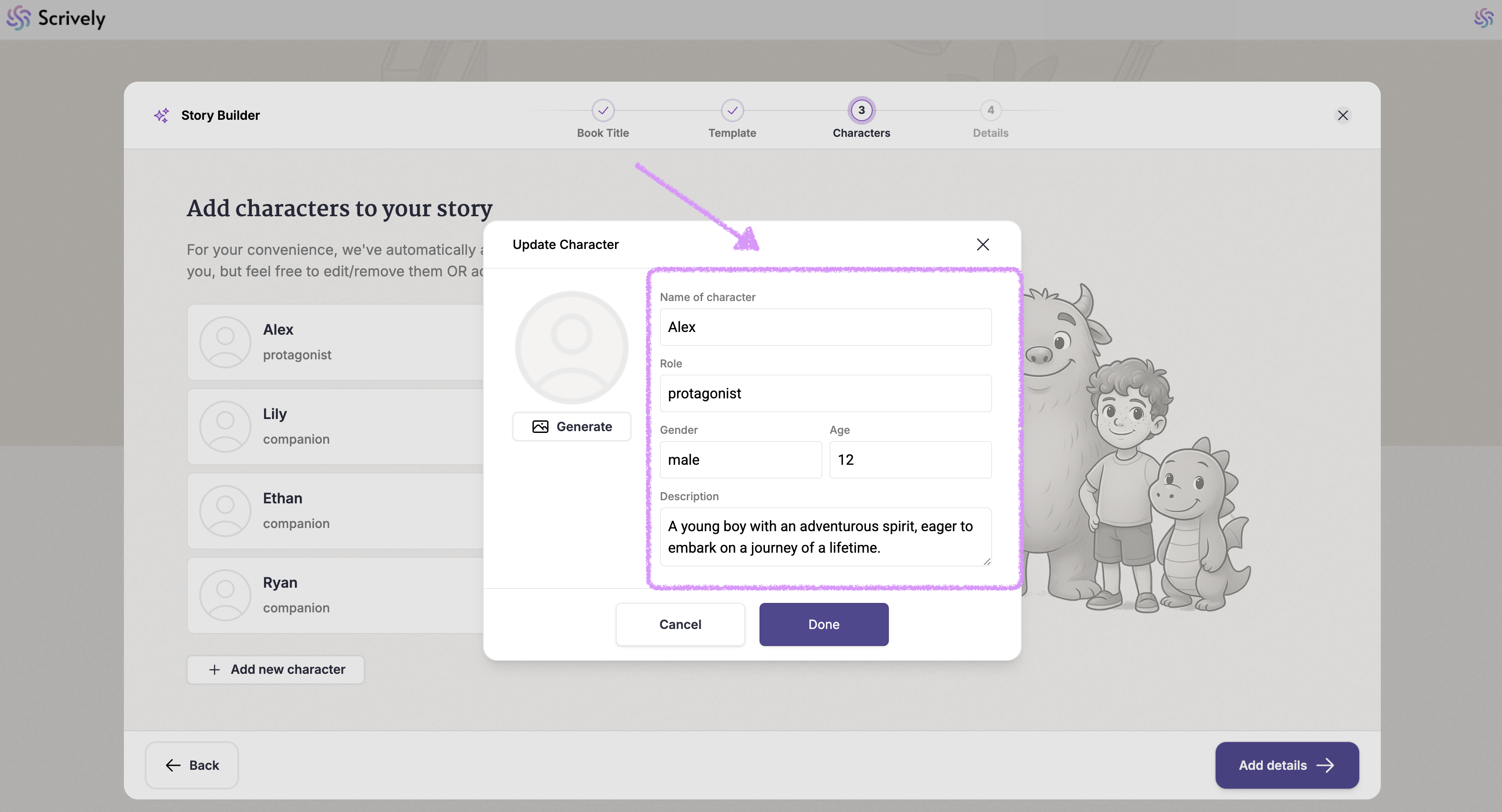The image size is (1502, 812).
Task: Click Lily's avatar icon in character list
Action: tap(225, 427)
